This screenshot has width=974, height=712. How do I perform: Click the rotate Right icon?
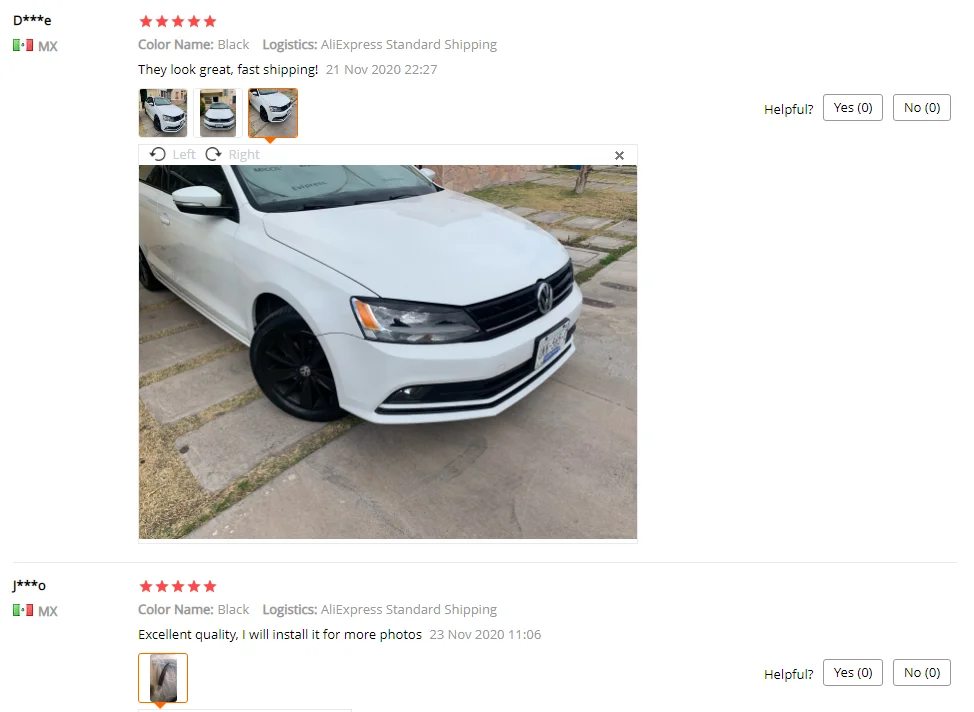tap(214, 154)
